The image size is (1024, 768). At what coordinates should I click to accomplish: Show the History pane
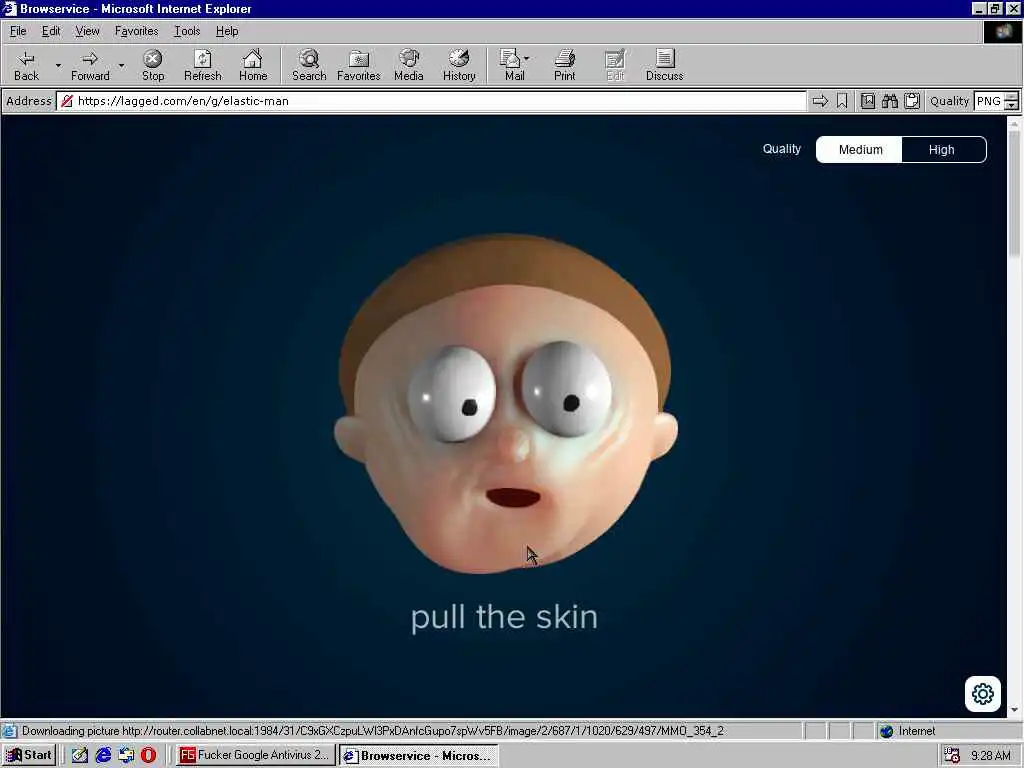coord(459,65)
